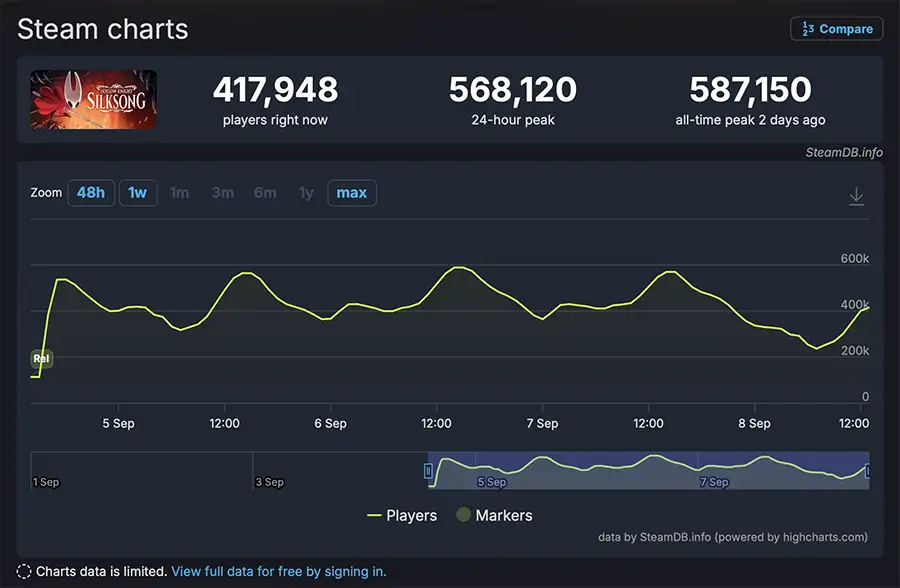Screen dimensions: 900x588
Task: Click the 'Charts data is limited.' notice text
Action: [x=102, y=572]
